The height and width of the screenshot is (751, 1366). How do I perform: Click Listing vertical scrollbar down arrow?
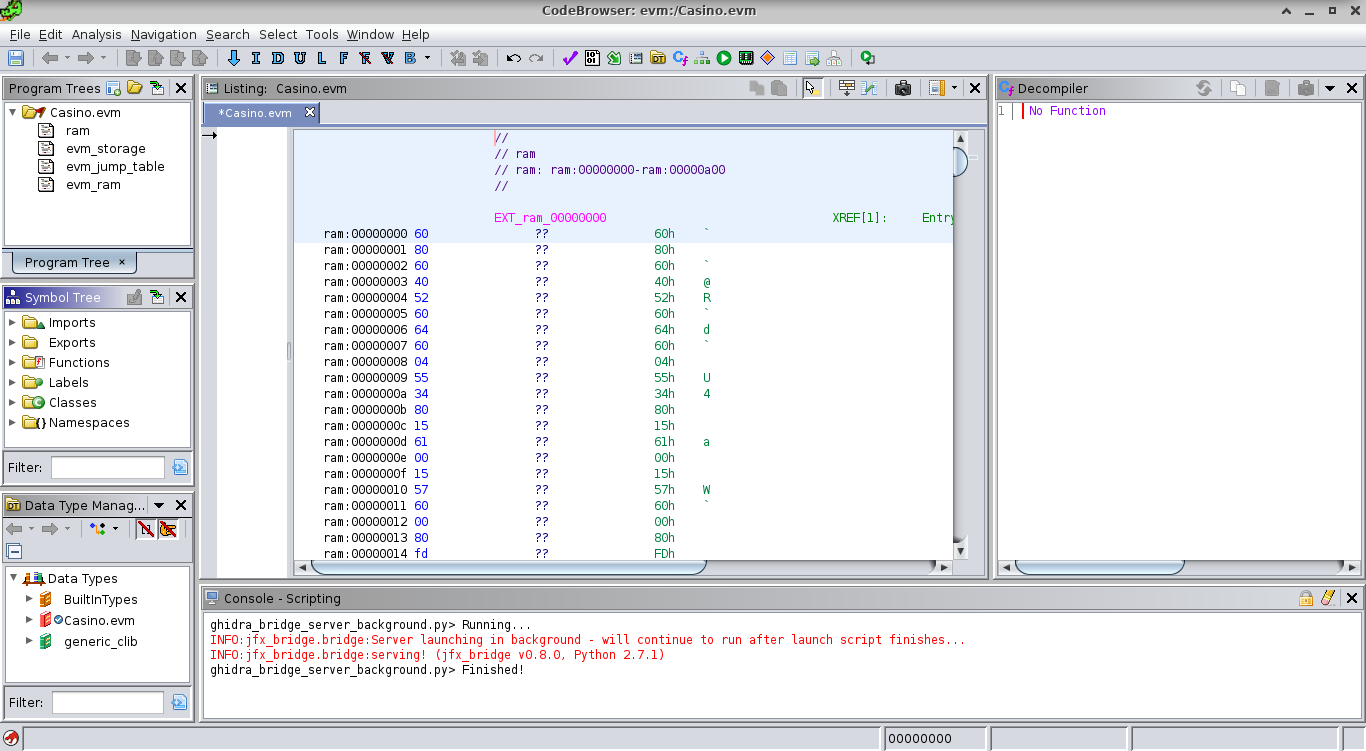(961, 551)
